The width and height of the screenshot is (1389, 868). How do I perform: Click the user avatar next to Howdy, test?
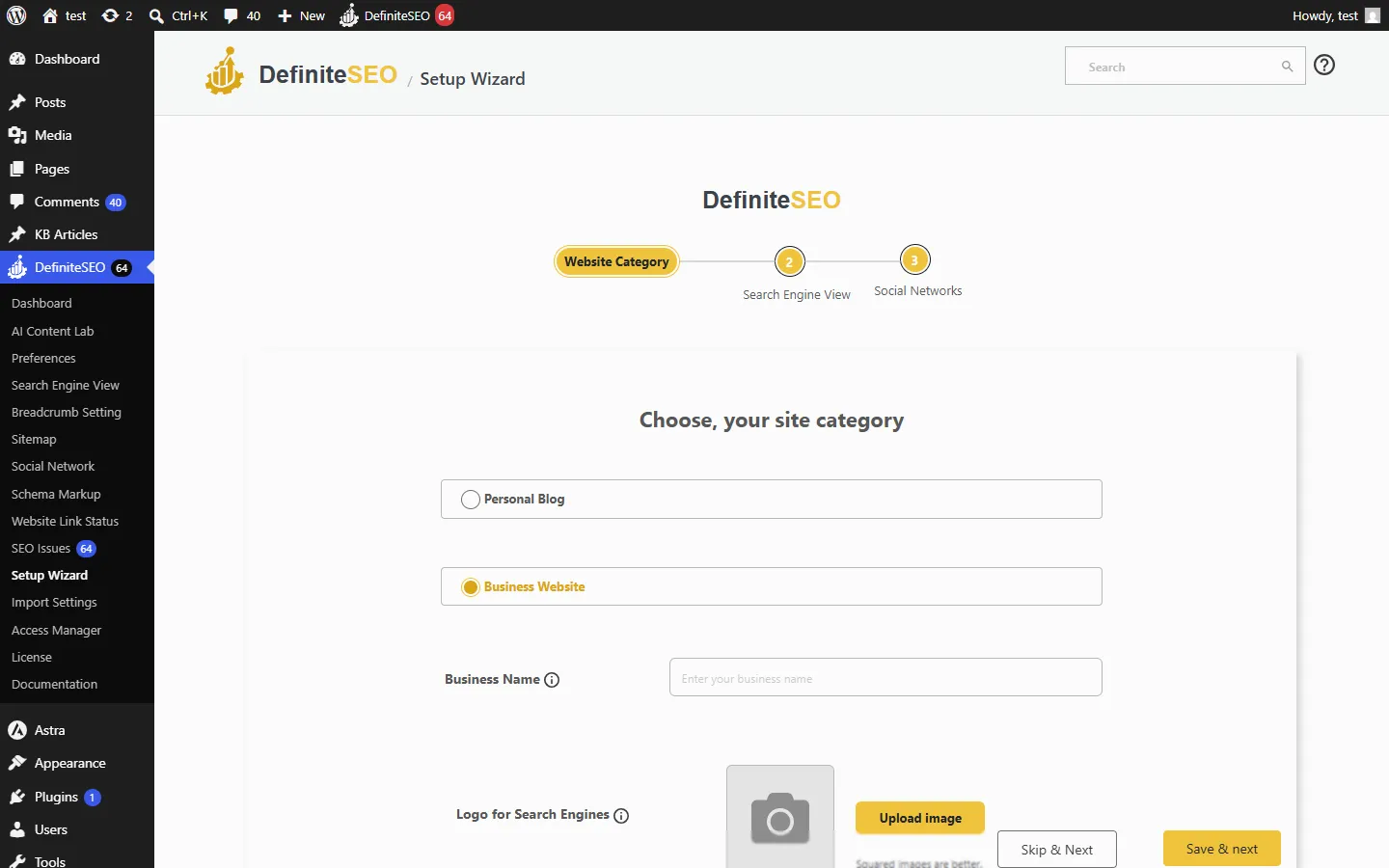[x=1372, y=15]
